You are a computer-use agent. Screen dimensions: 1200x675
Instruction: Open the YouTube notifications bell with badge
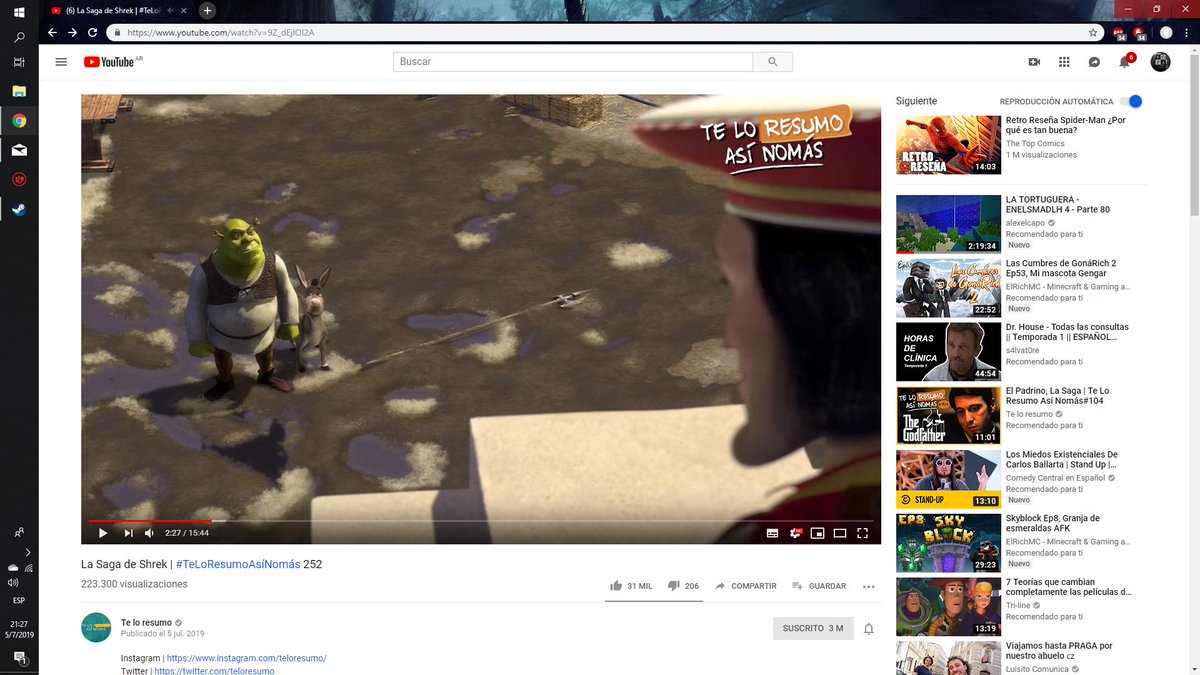pos(1125,61)
